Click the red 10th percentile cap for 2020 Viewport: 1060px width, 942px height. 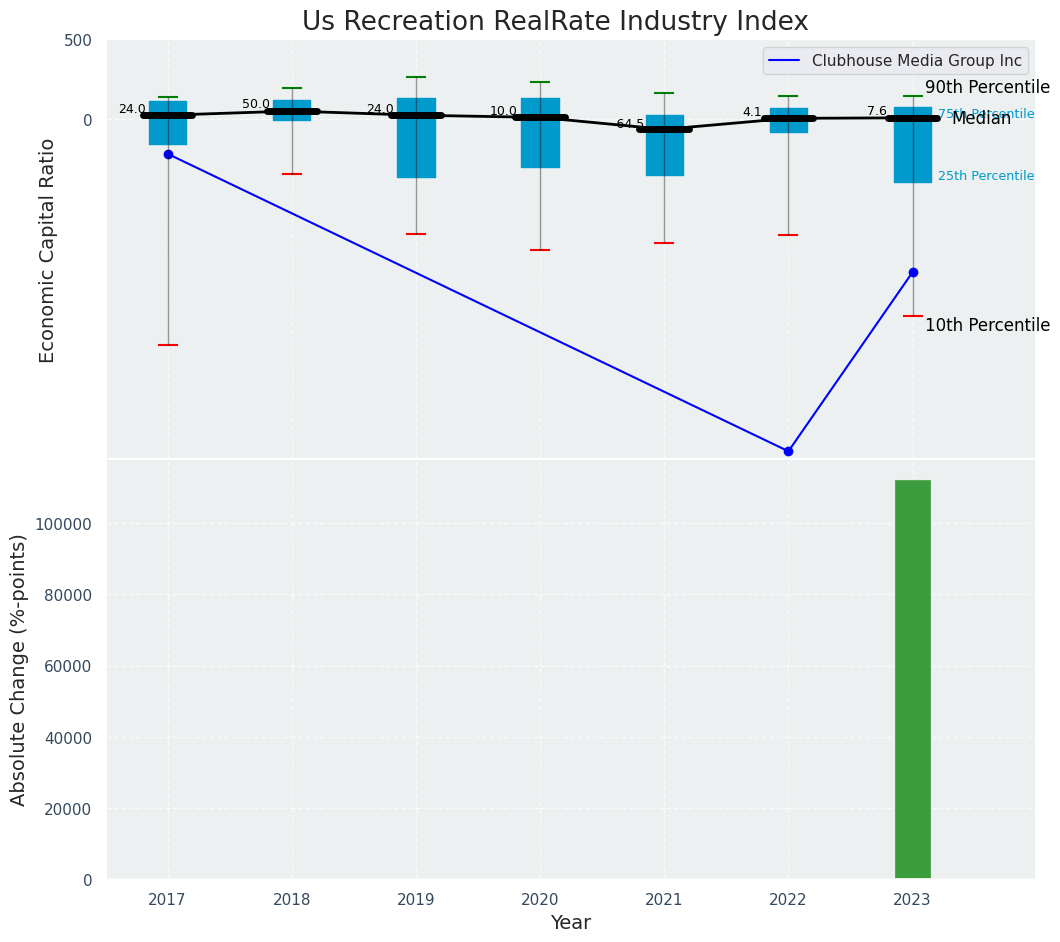coord(540,250)
